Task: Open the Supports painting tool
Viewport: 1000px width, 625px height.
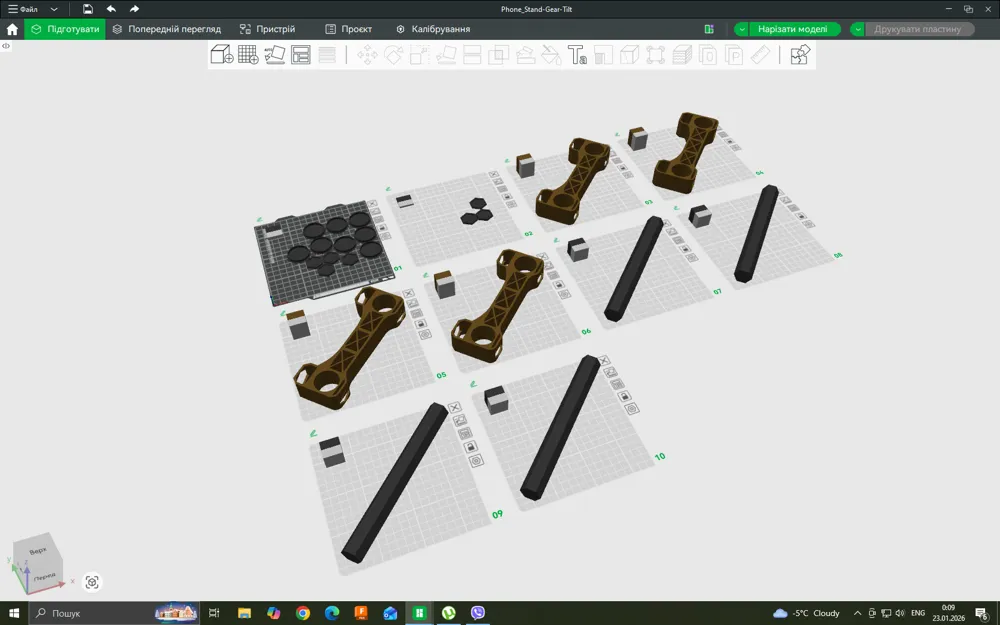Action: pyautogui.click(x=525, y=55)
